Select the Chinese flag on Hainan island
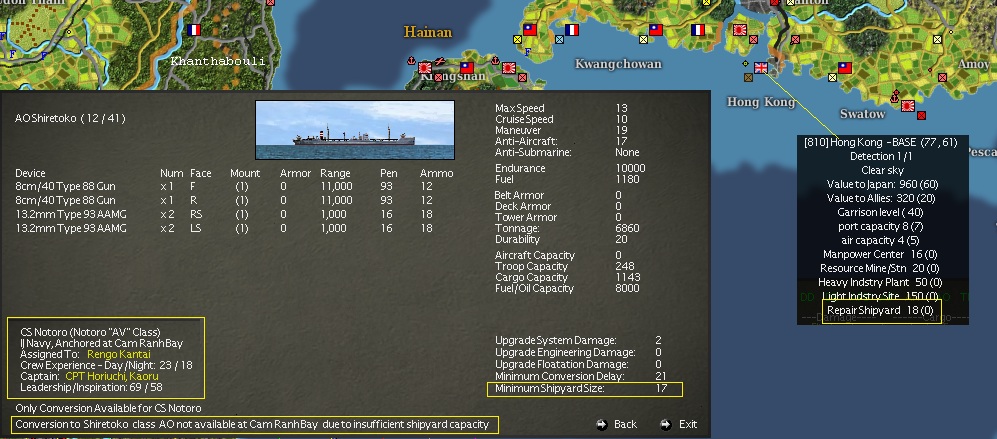 pos(467,67)
